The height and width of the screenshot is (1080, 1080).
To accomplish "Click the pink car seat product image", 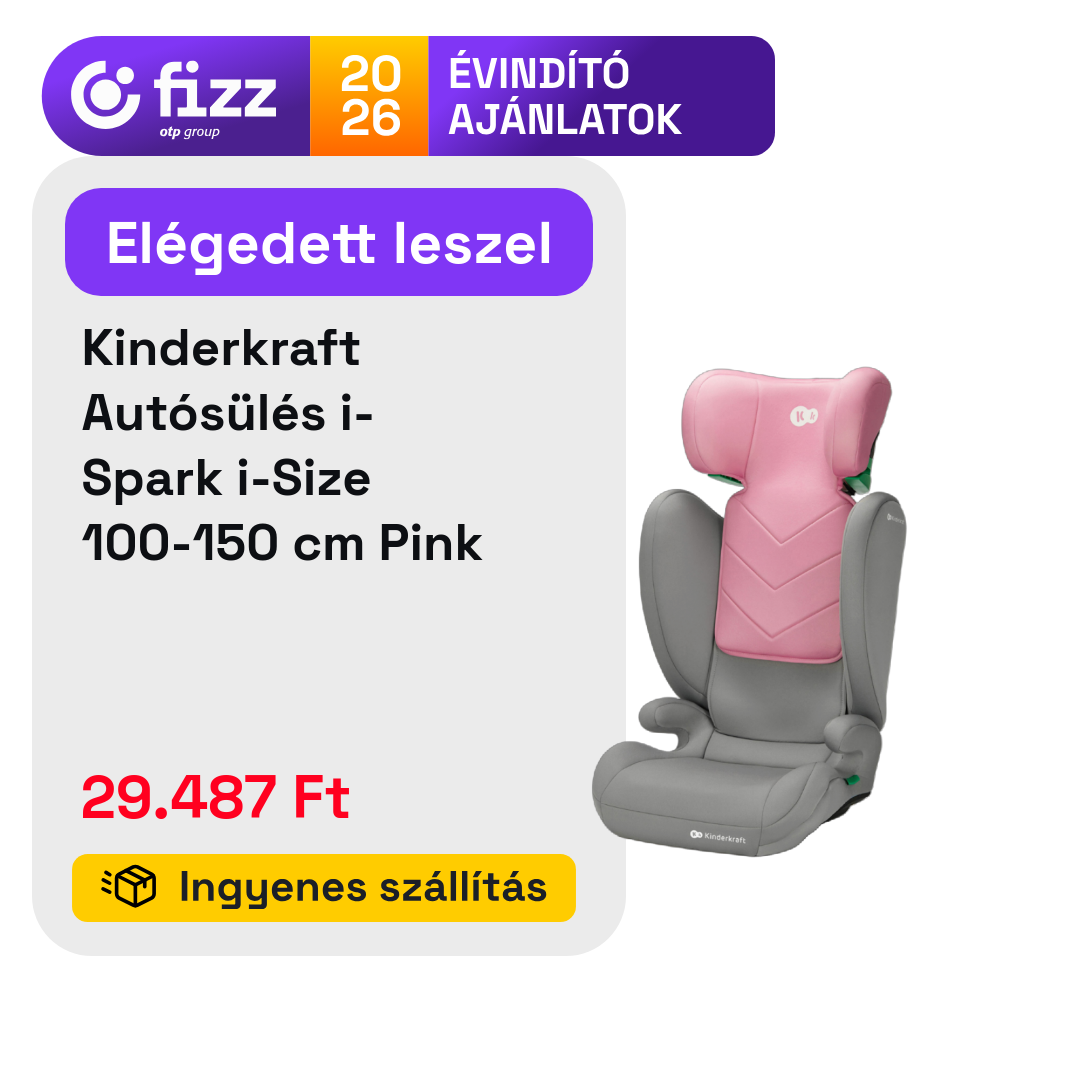I will pos(749,612).
